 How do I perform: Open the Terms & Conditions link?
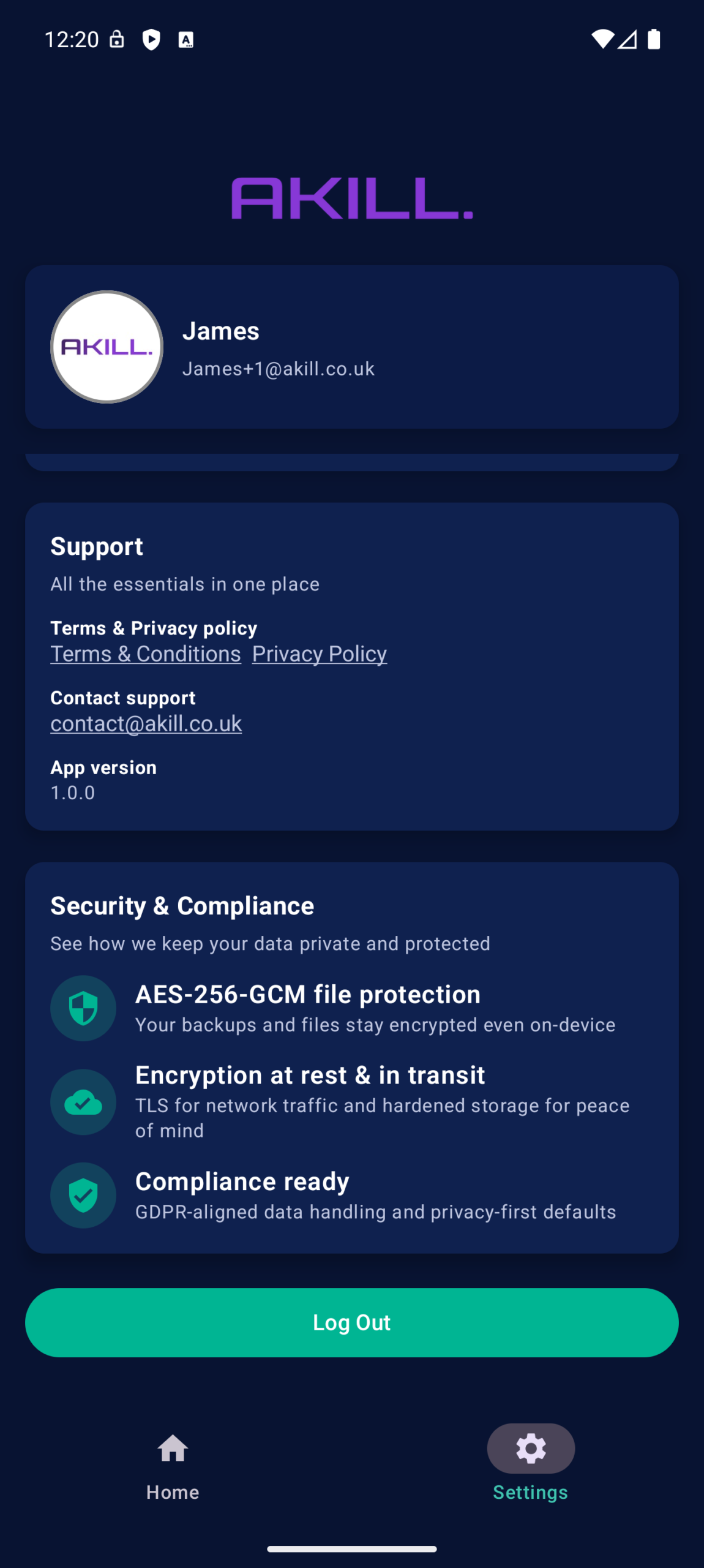click(146, 654)
